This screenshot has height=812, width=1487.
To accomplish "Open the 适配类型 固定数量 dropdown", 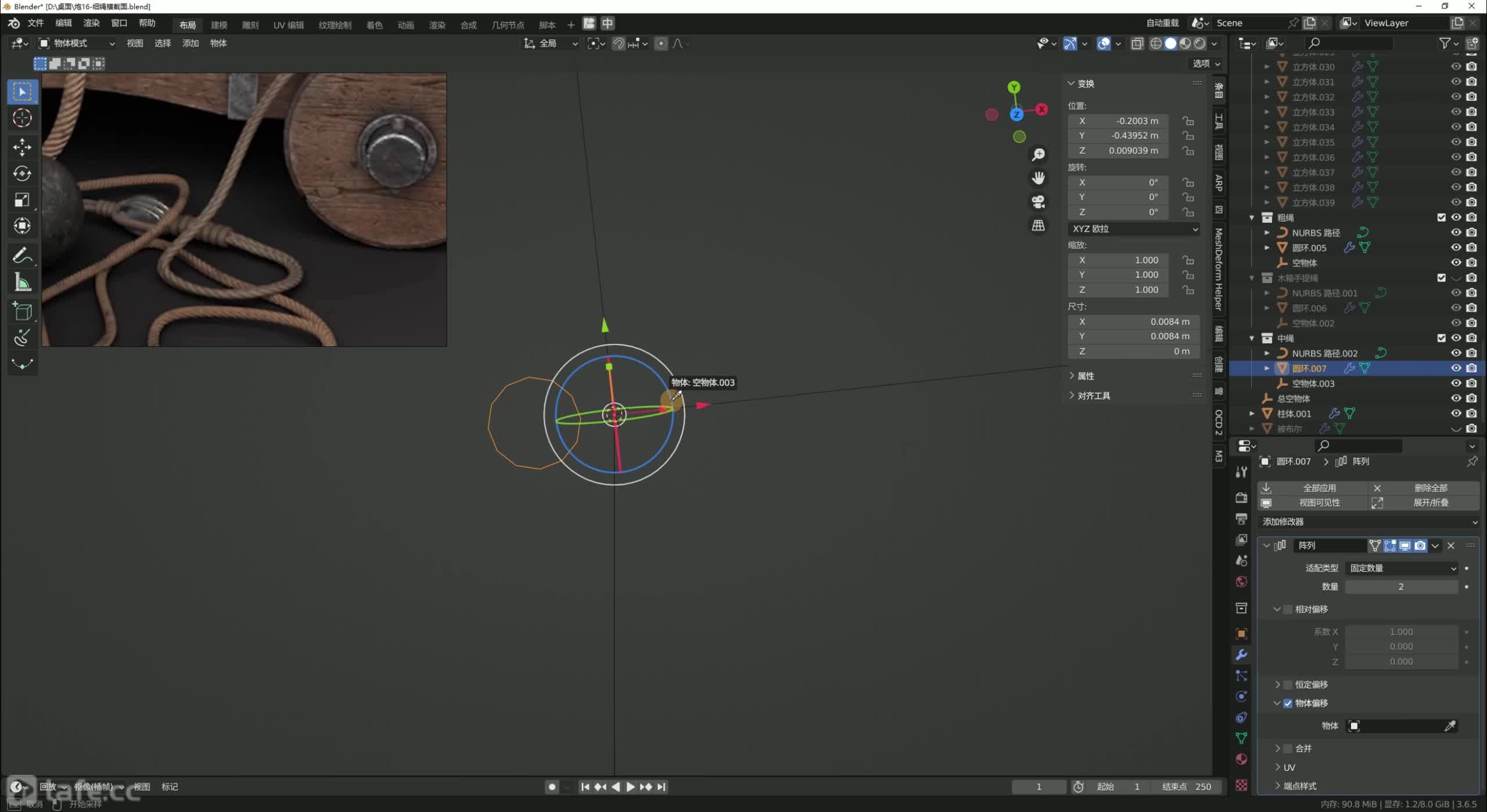I will tap(1401, 568).
